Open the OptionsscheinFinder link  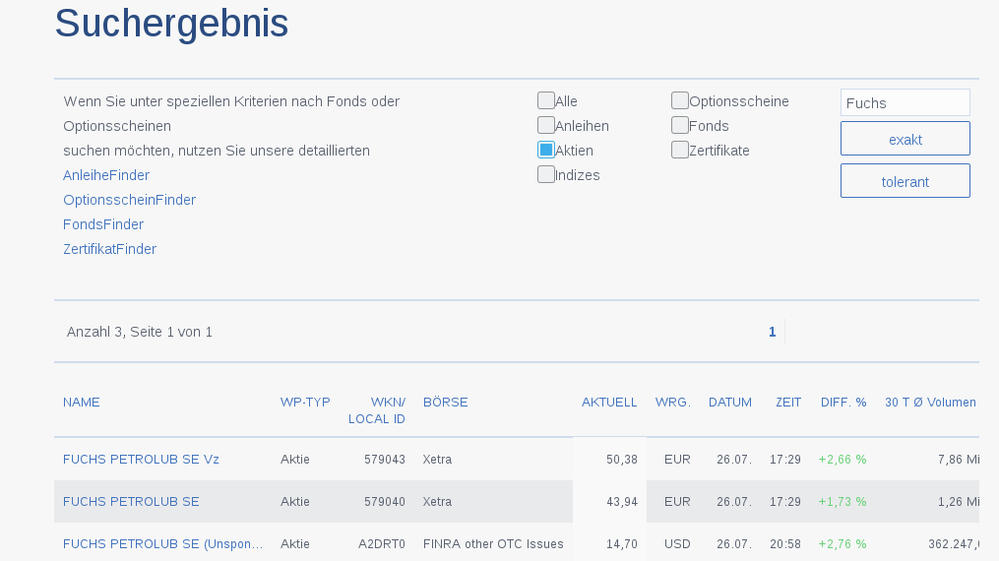pyautogui.click(x=129, y=200)
